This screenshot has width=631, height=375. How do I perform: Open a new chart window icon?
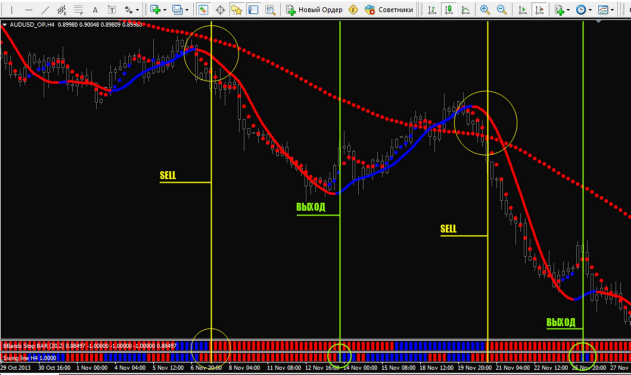155,10
